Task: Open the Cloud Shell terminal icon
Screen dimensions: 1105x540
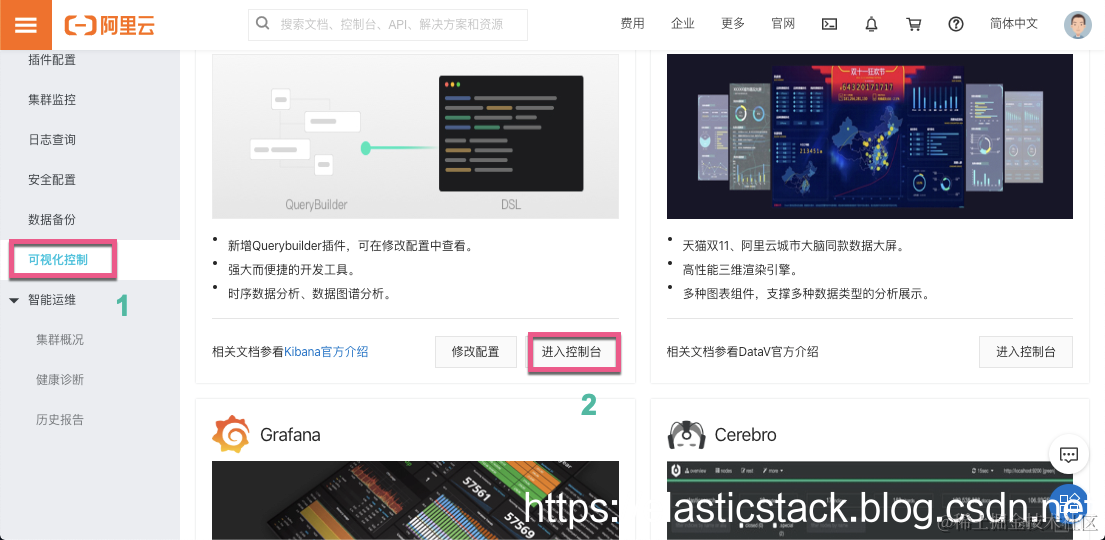Action: pos(829,24)
